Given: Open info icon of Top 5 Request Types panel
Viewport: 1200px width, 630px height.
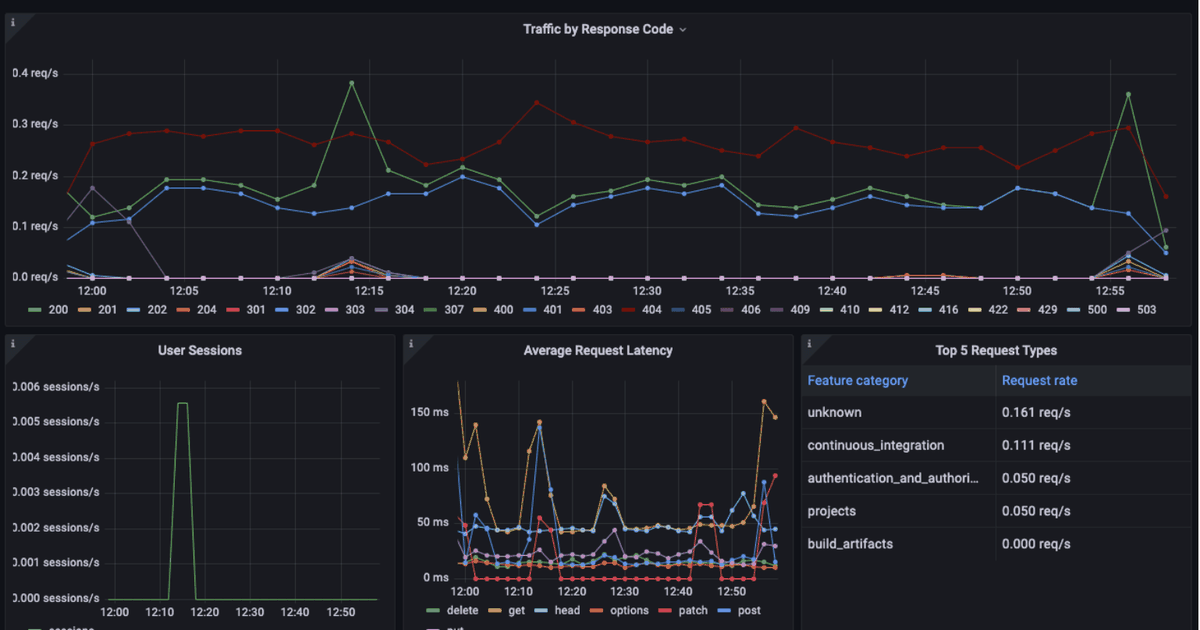Looking at the screenshot, I should (808, 344).
